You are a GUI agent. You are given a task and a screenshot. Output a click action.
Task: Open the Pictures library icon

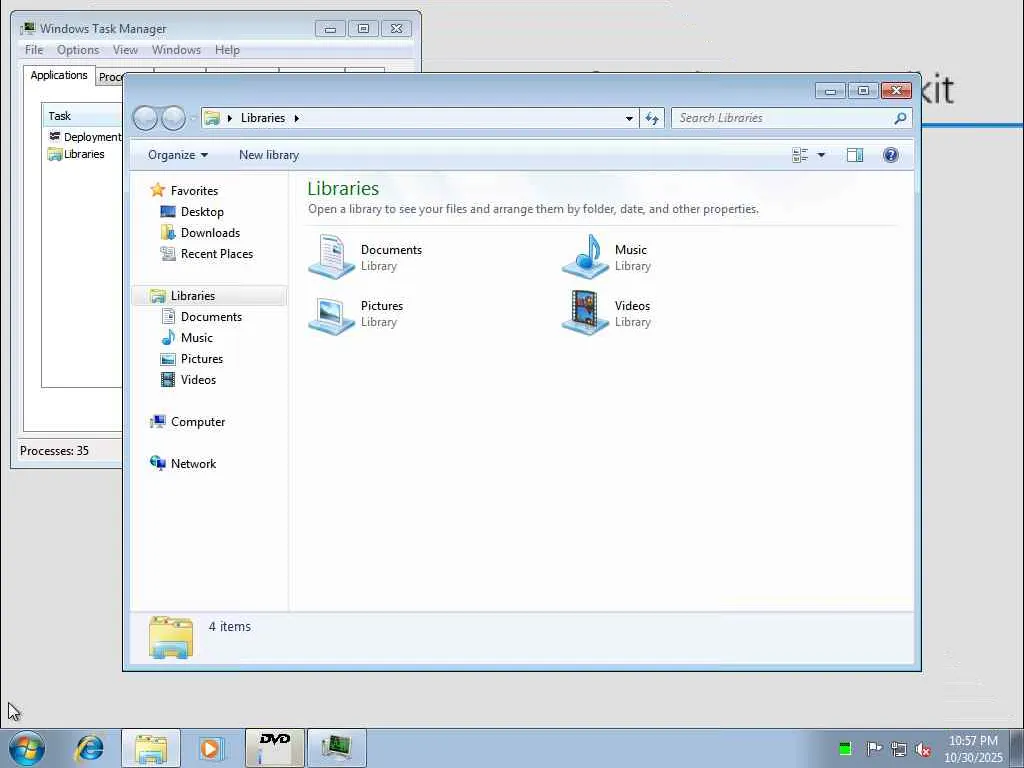332,314
